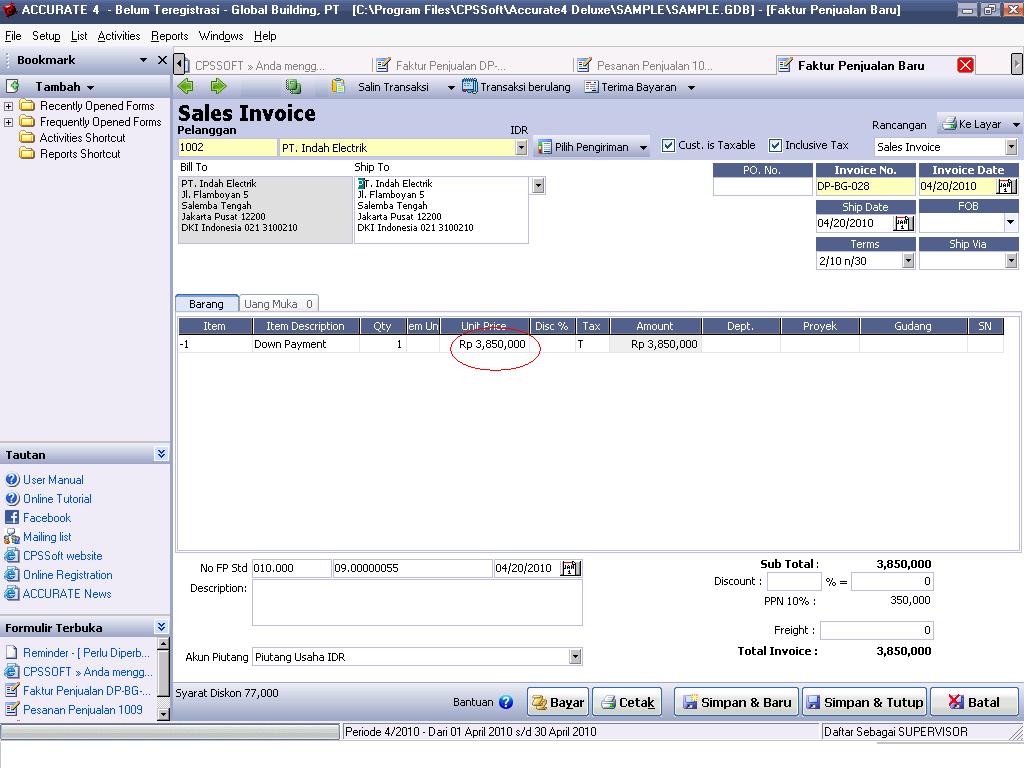Open the Terms dropdown showing 2/10 n/30

pos(907,260)
